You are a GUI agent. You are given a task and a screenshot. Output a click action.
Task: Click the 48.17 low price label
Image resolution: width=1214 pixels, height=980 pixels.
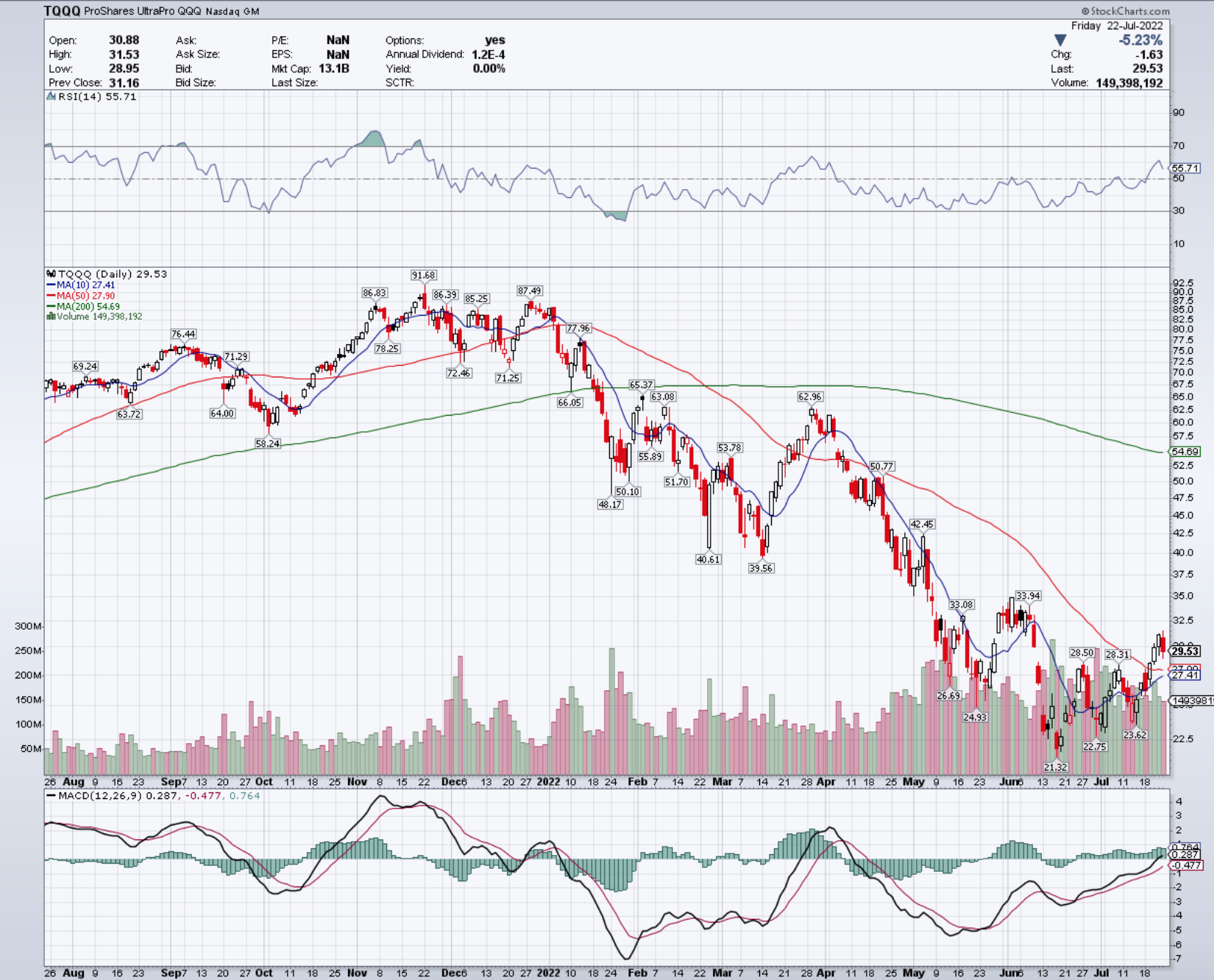pos(610,504)
